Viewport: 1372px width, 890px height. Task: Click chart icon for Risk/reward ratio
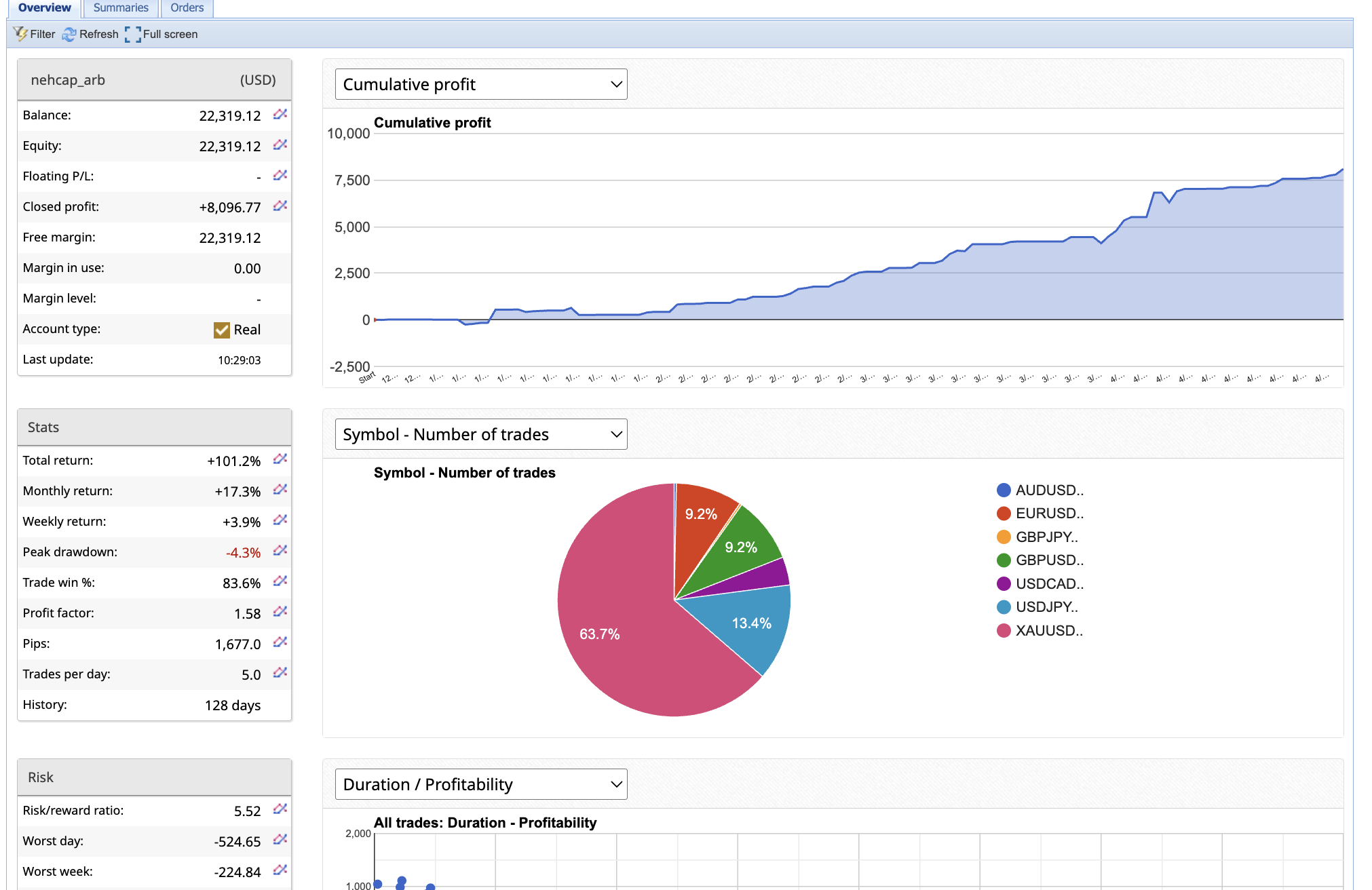(x=280, y=810)
